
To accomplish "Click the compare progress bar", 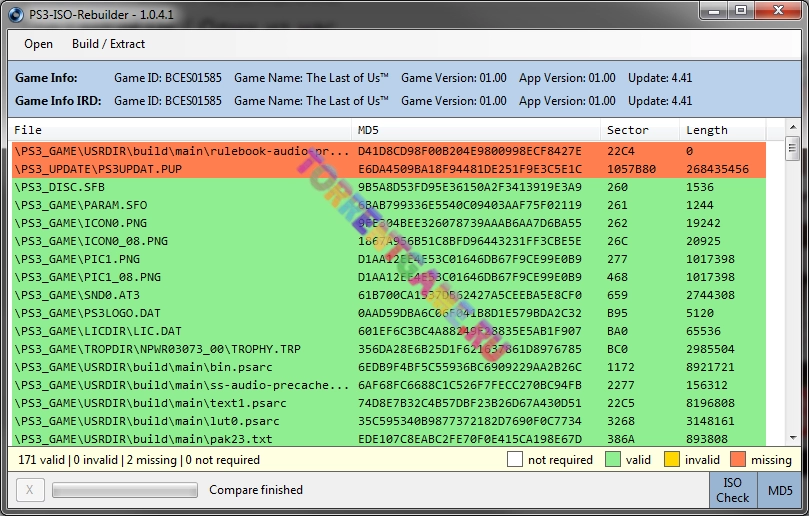I will [x=124, y=490].
